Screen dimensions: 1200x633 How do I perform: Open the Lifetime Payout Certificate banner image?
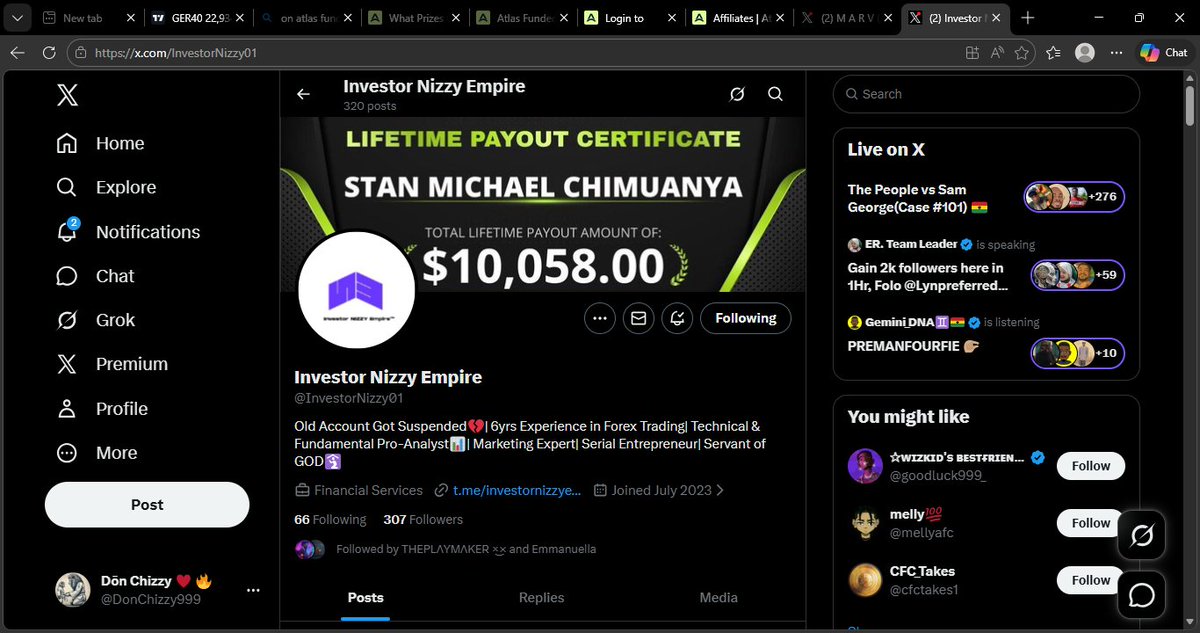pyautogui.click(x=542, y=204)
